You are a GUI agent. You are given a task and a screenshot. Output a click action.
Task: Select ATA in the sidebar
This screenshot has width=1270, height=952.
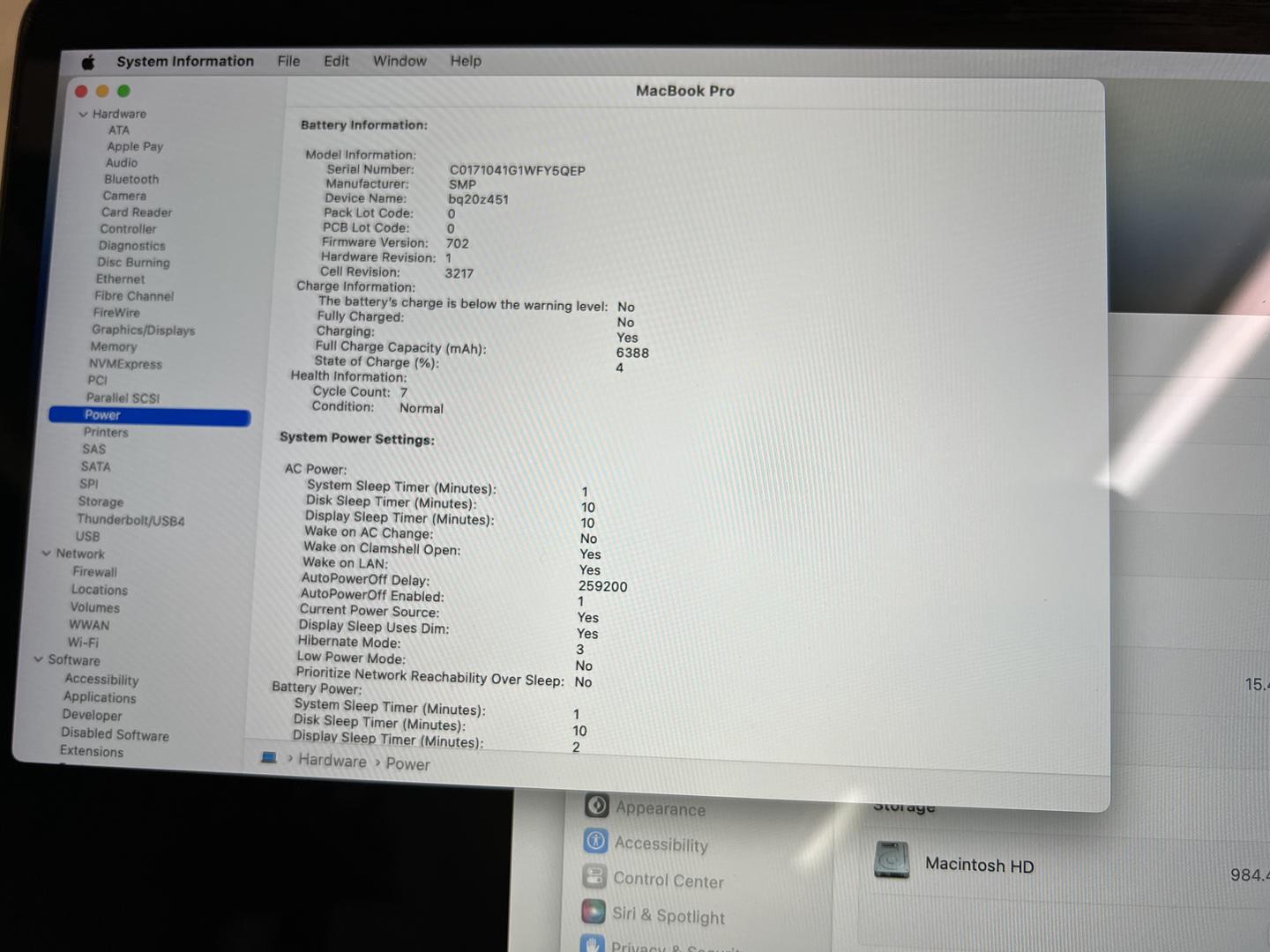(119, 130)
